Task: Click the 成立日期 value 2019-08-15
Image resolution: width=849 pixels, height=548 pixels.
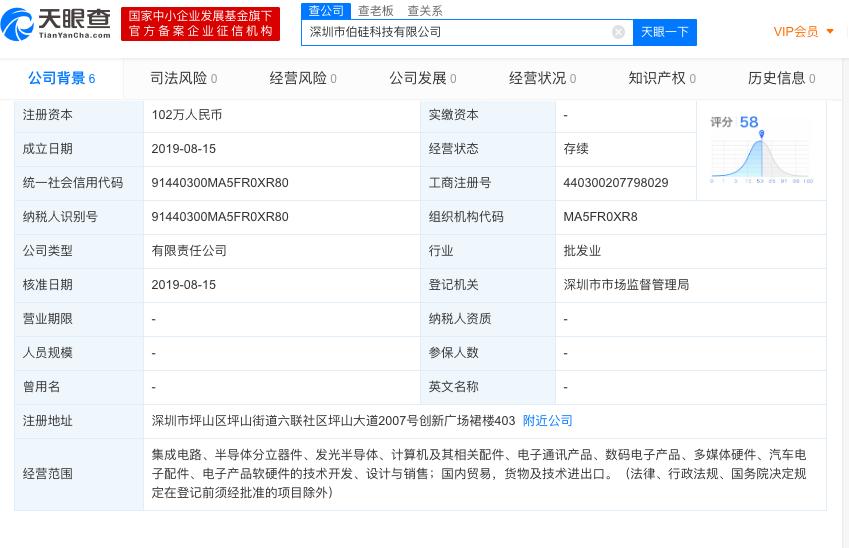Action: coord(184,149)
